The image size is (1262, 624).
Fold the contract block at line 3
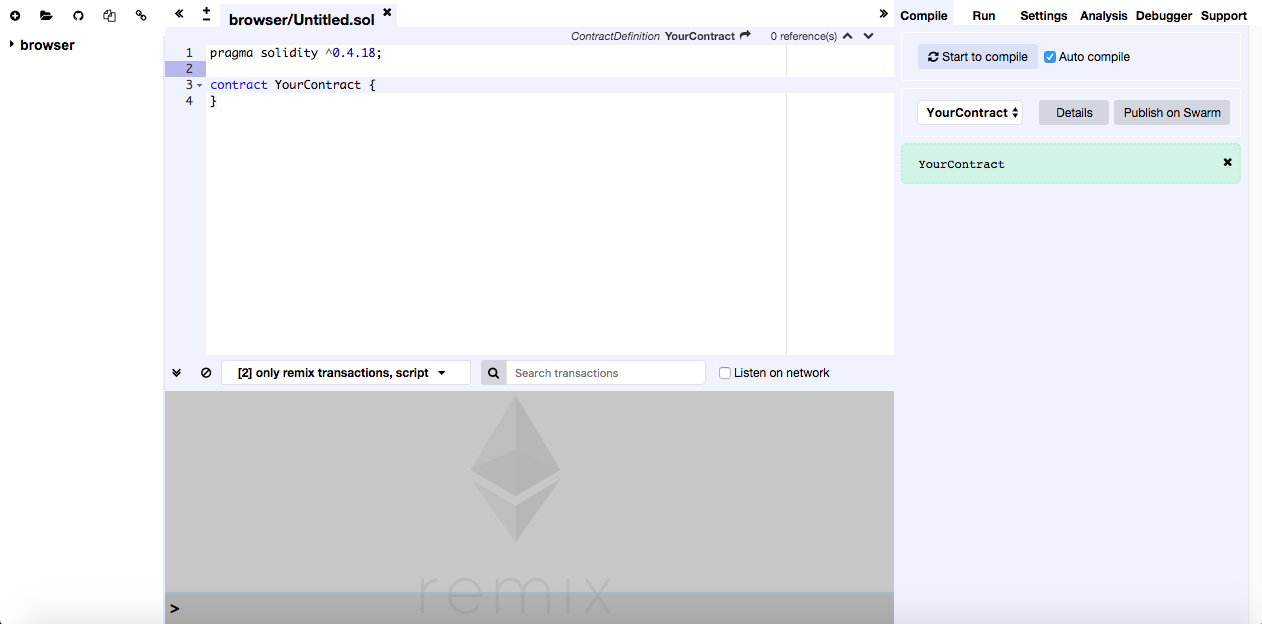click(200, 85)
